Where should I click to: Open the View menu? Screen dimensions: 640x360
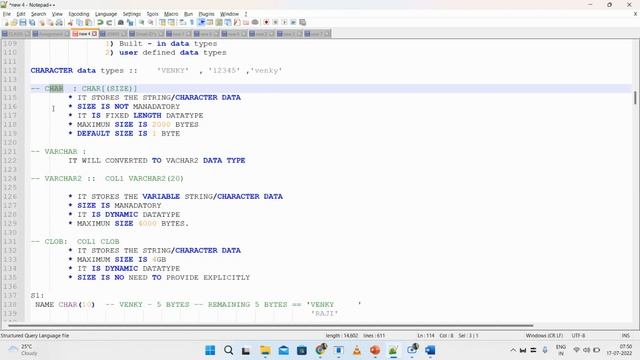(x=57, y=14)
